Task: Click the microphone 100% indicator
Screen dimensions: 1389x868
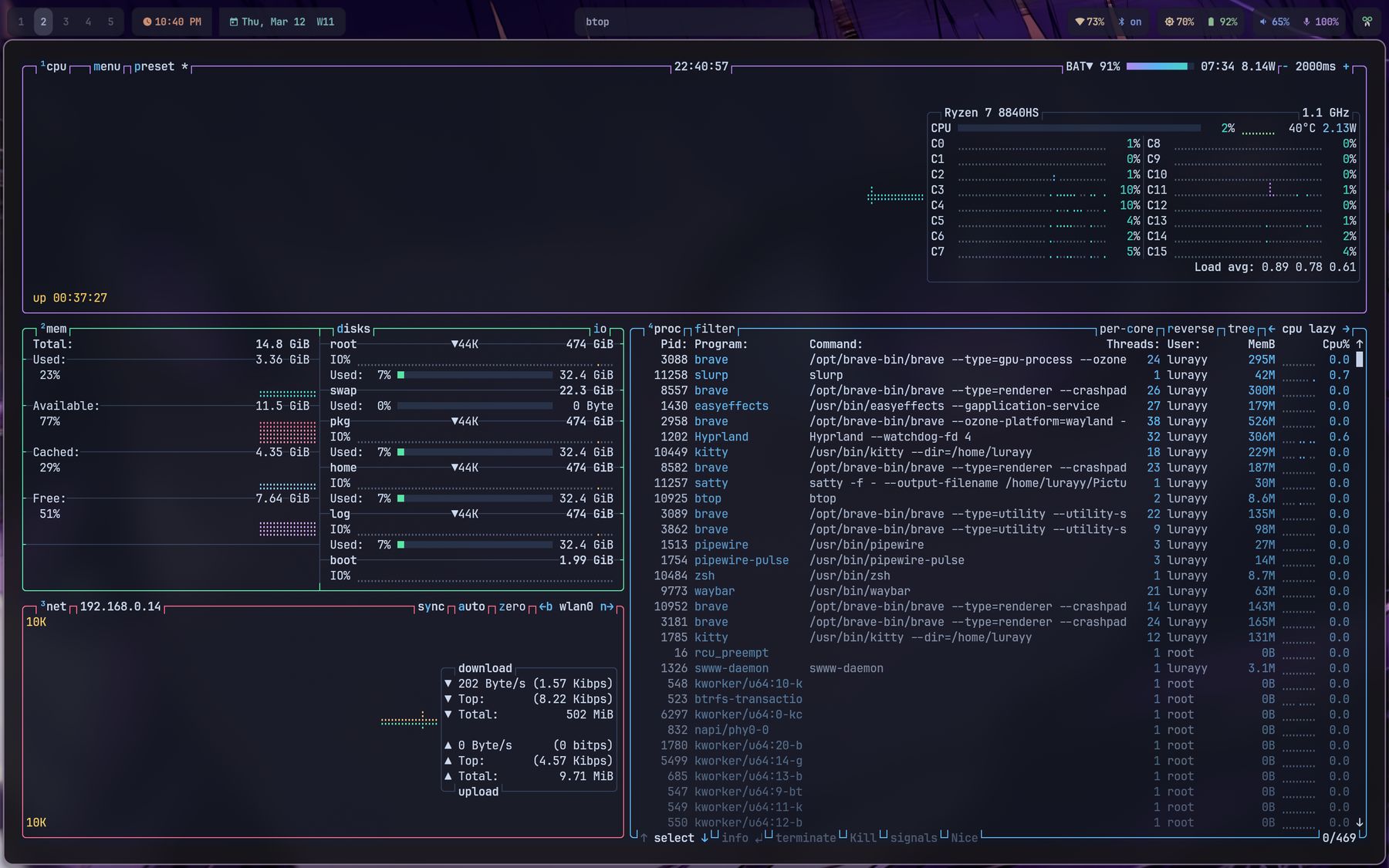Action: point(1320,22)
